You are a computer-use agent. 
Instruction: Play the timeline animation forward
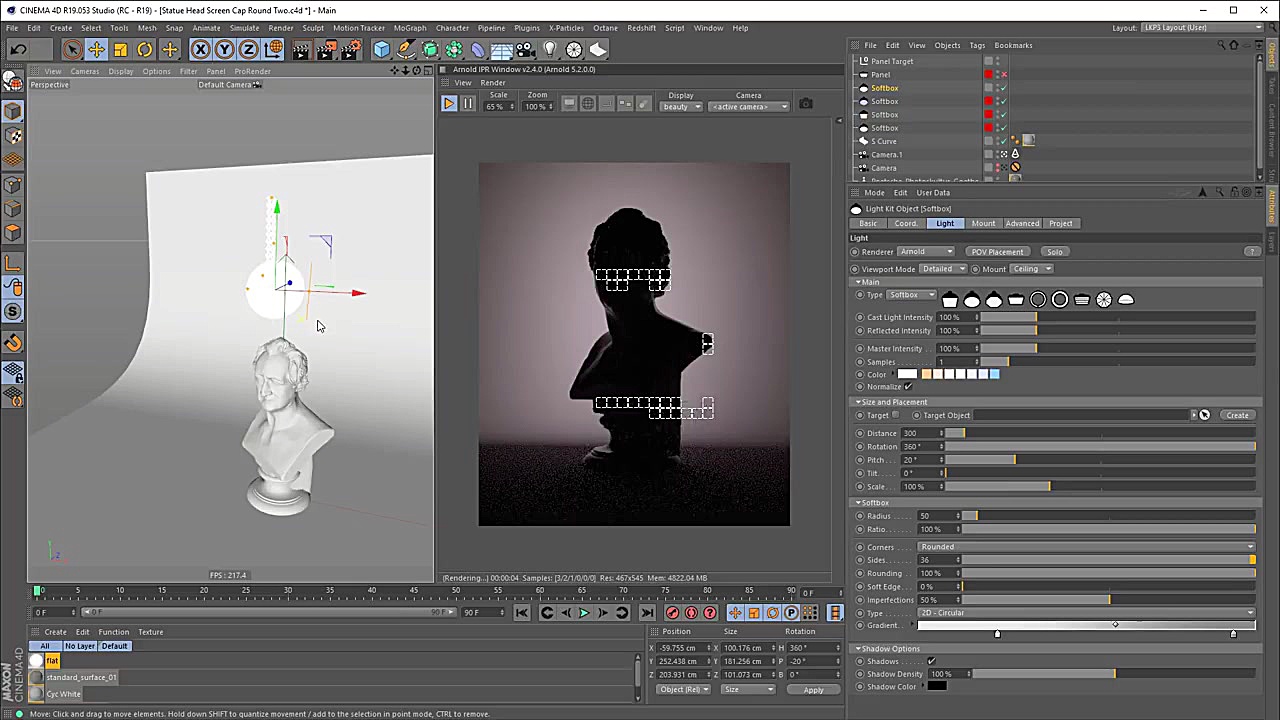(584, 613)
